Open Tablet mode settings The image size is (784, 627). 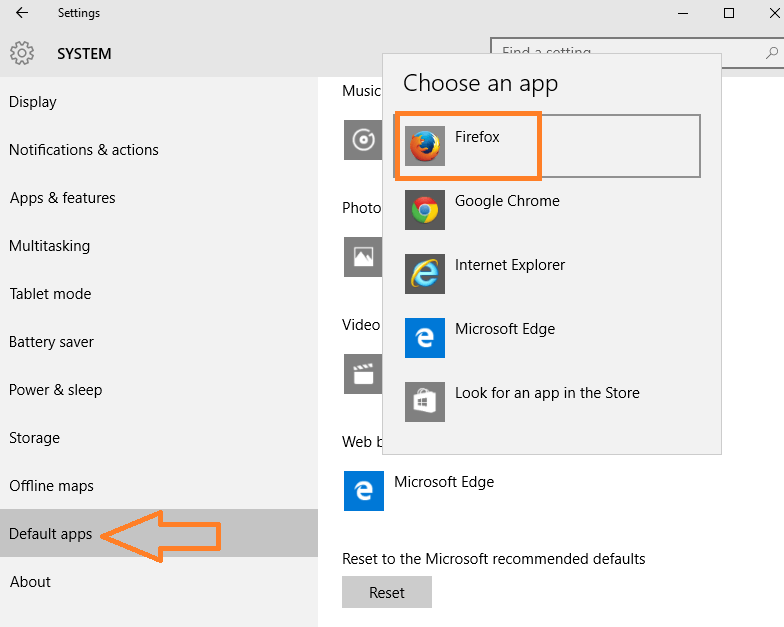click(x=159, y=294)
